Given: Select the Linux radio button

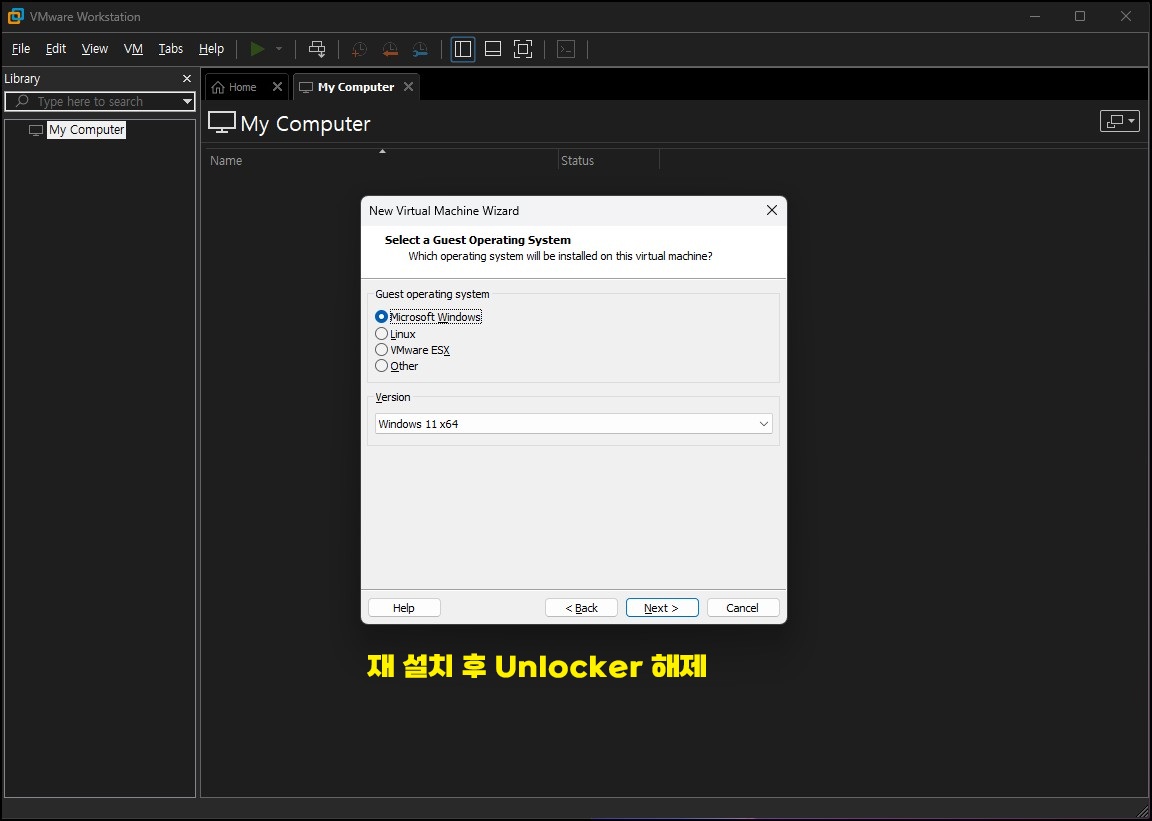Looking at the screenshot, I should click(x=381, y=334).
